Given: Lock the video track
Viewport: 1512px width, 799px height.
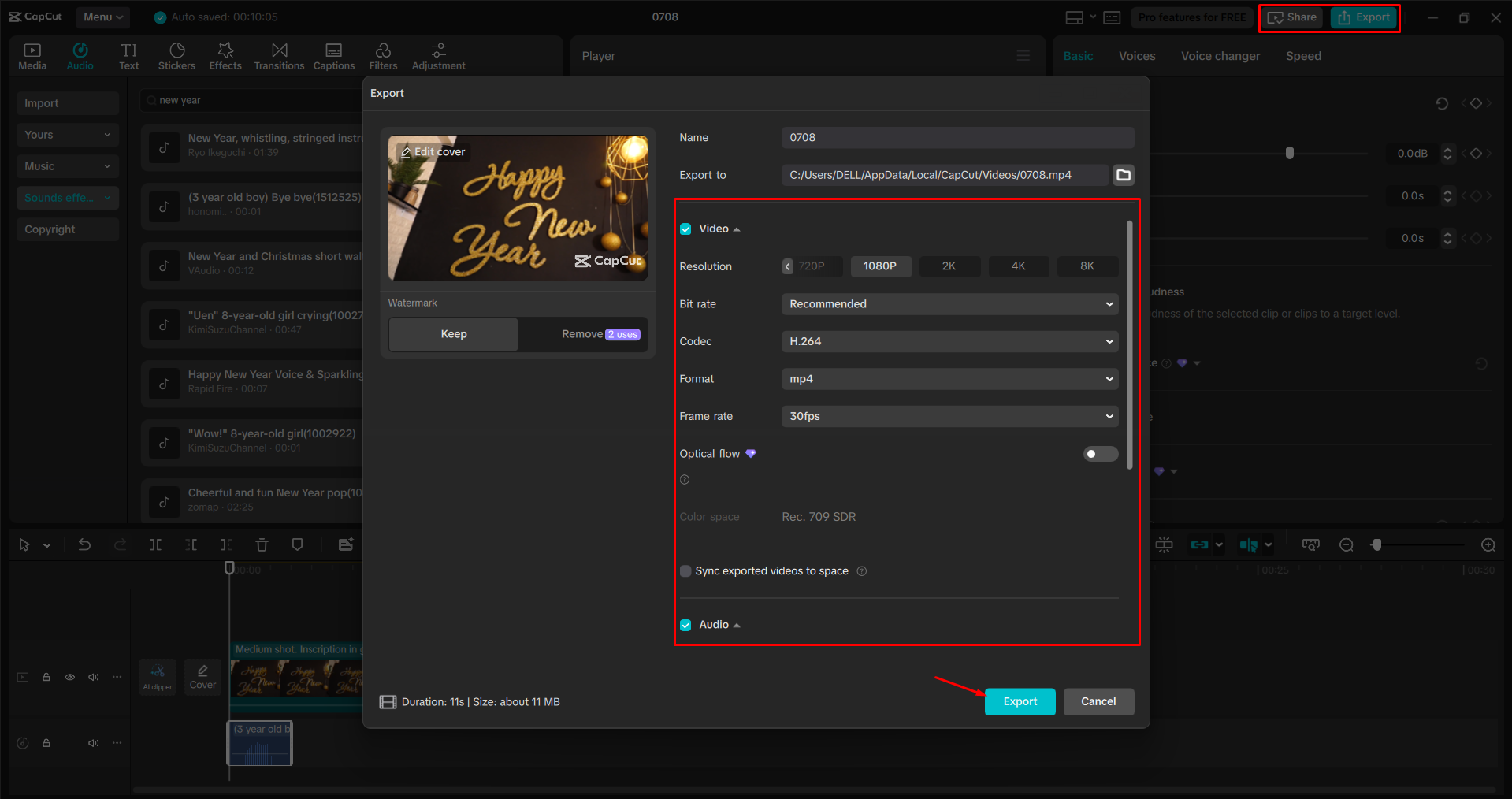Looking at the screenshot, I should (46, 677).
